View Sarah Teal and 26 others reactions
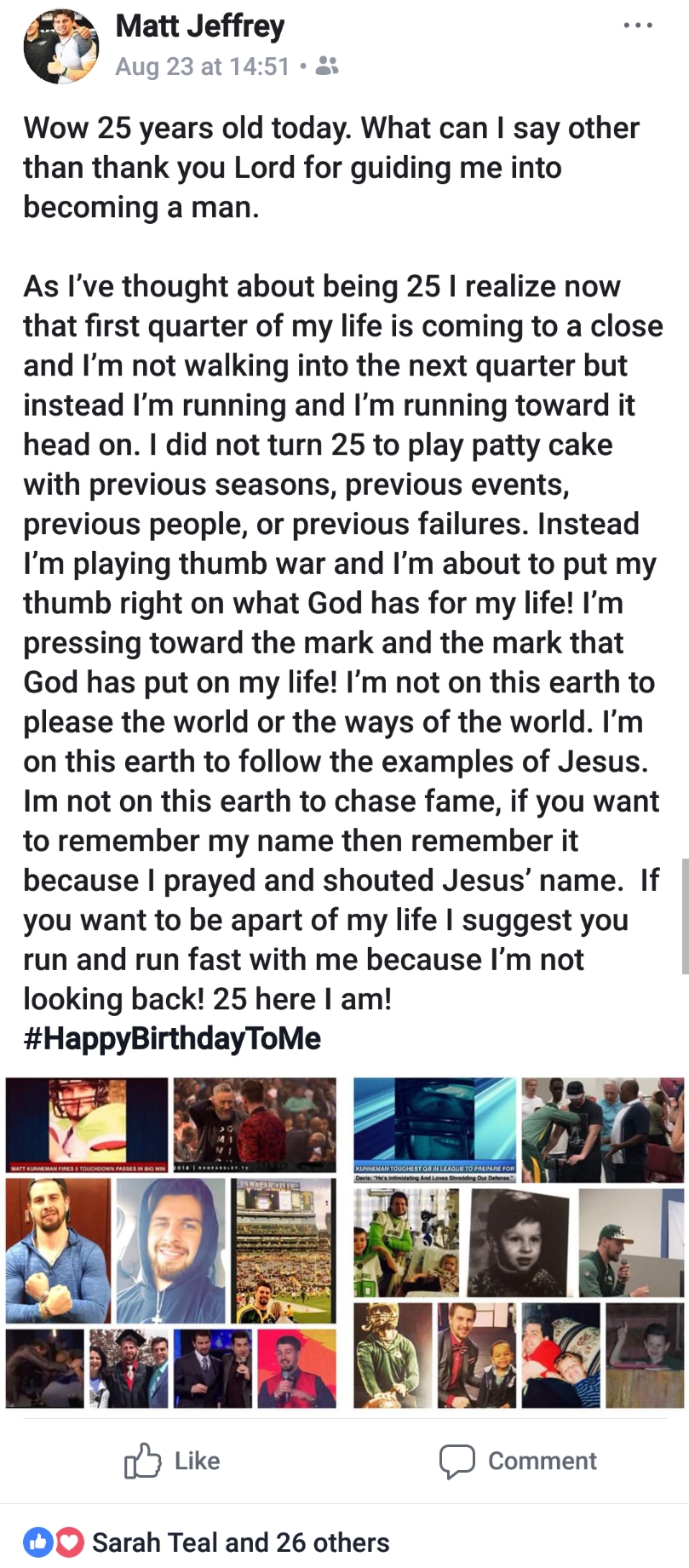Screen dimensions: 689x1568 (240, 1542)
